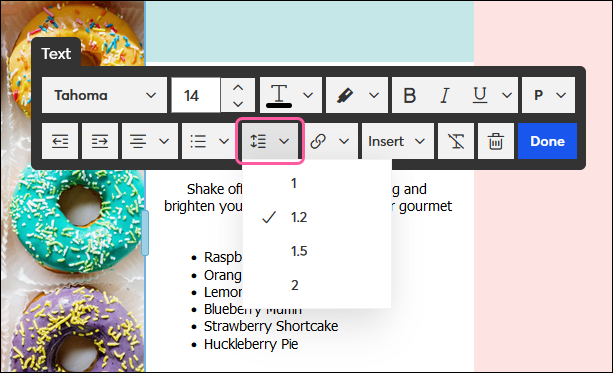Click the bullet list icon

pos(198,141)
